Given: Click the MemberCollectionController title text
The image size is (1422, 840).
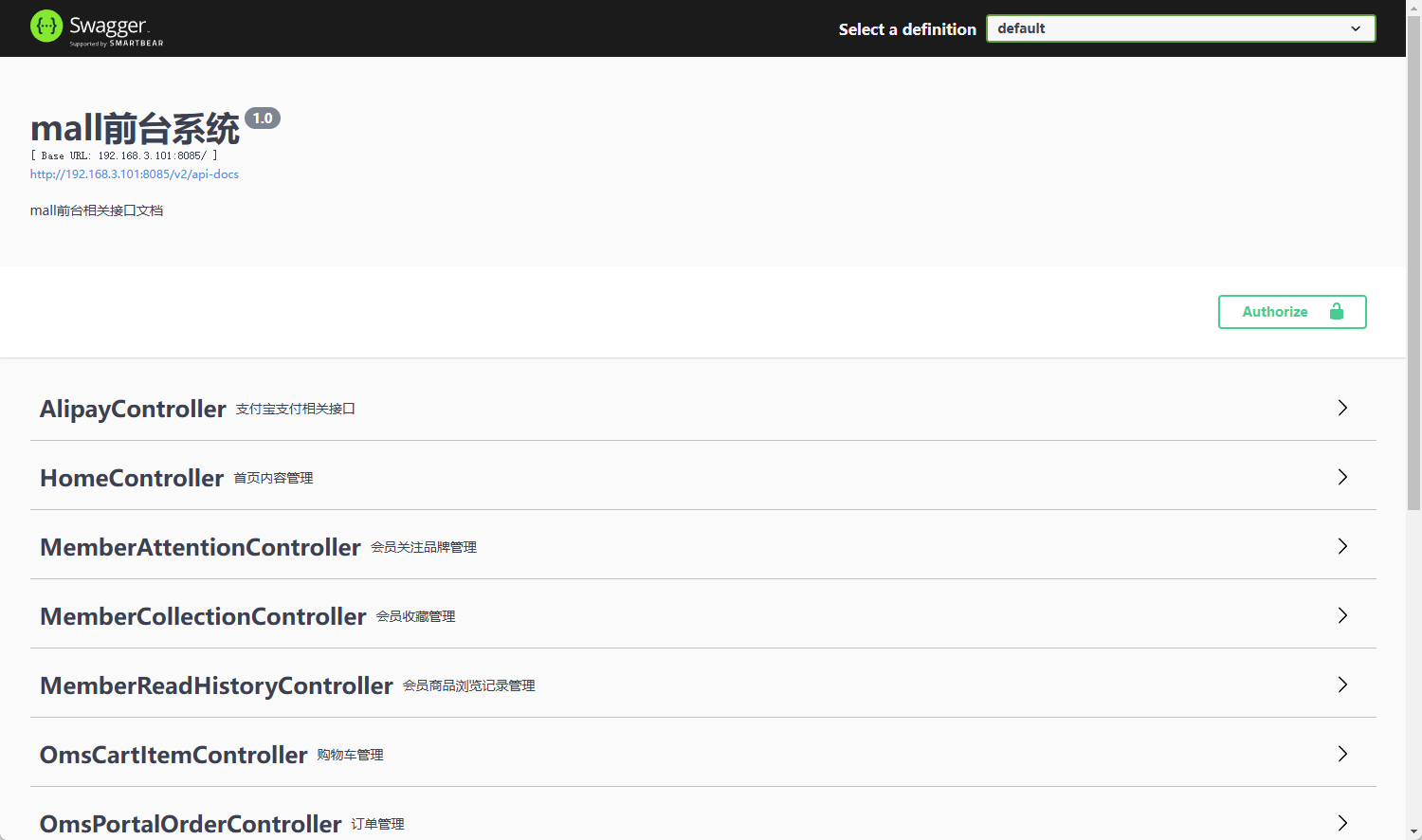Looking at the screenshot, I should (x=203, y=616).
